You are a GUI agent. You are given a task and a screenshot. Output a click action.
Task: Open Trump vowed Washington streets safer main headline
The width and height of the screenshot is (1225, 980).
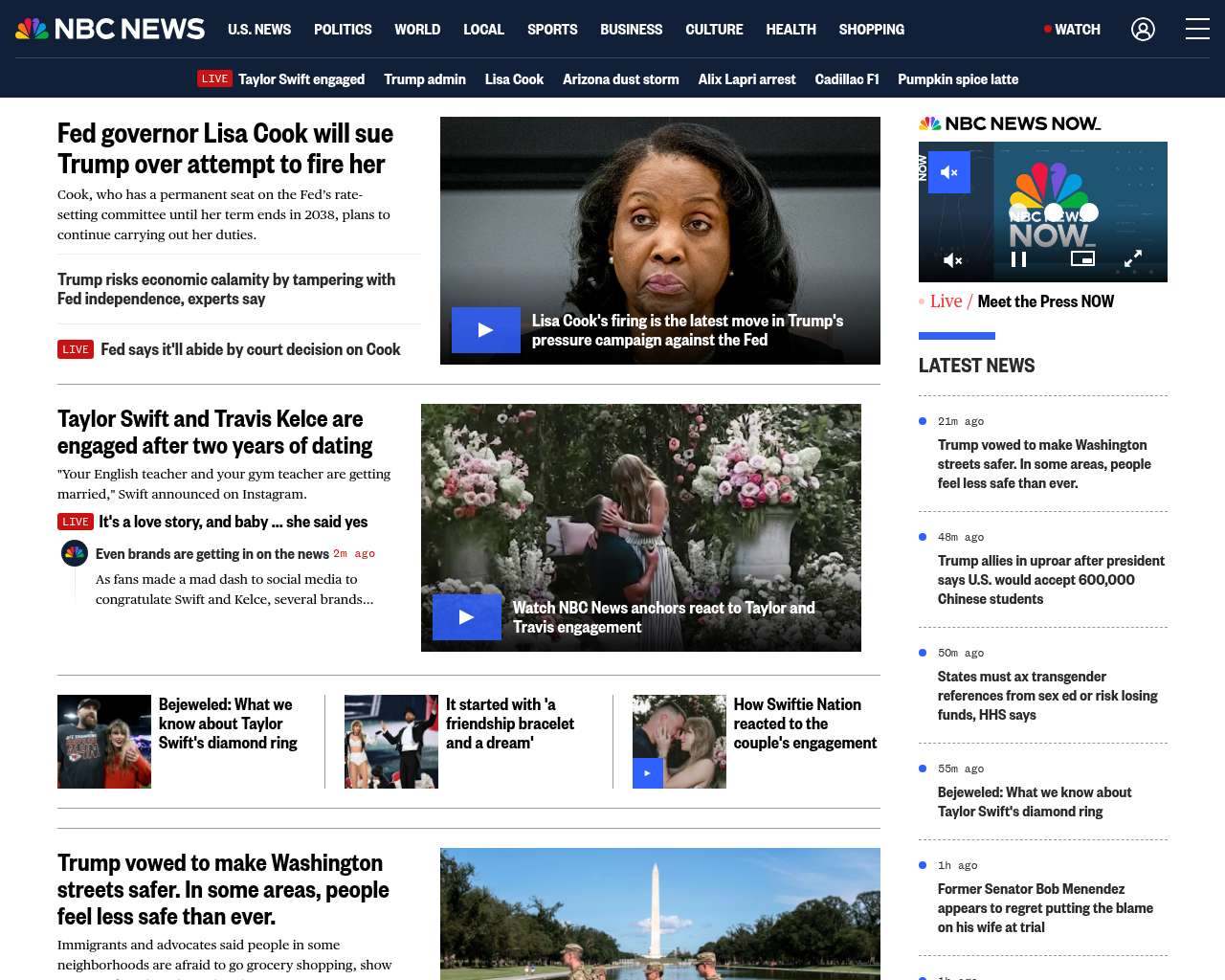(x=223, y=889)
